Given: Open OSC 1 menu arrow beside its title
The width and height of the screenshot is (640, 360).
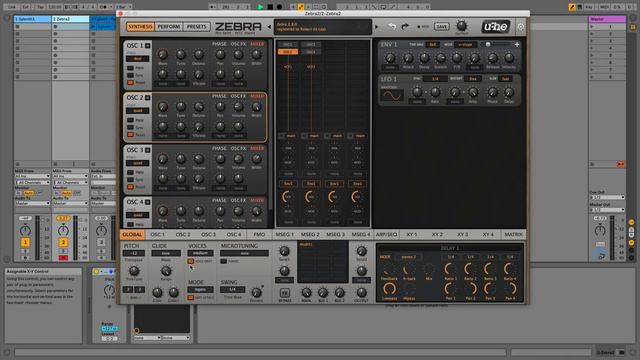Looking at the screenshot, I should point(148,46).
